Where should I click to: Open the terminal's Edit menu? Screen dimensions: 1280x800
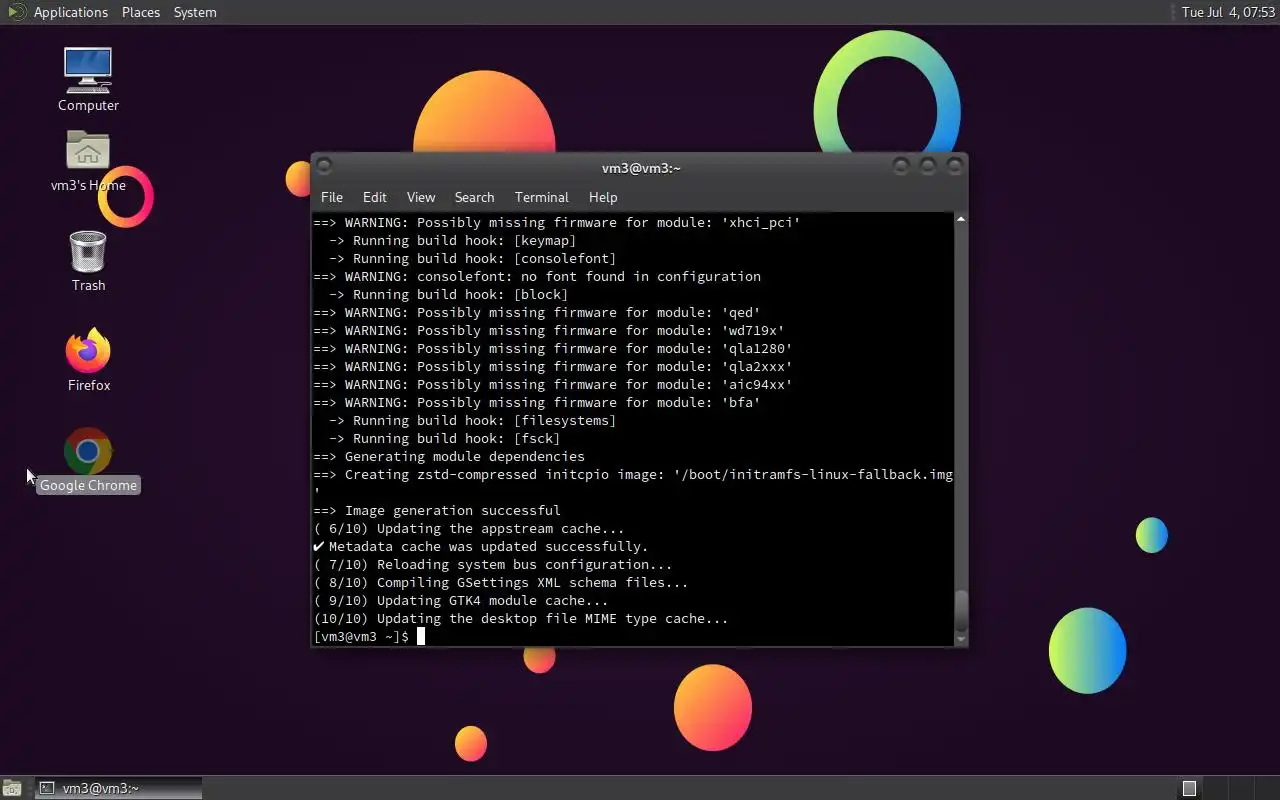[x=375, y=197]
